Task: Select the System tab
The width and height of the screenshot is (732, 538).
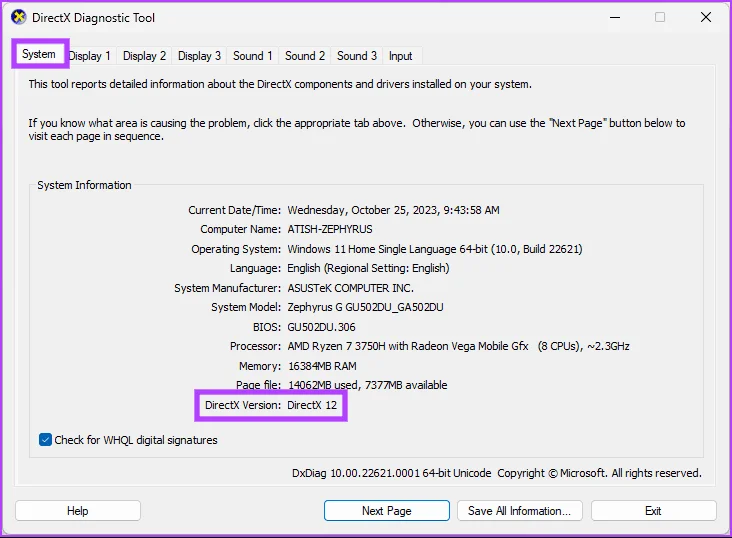Action: point(39,54)
